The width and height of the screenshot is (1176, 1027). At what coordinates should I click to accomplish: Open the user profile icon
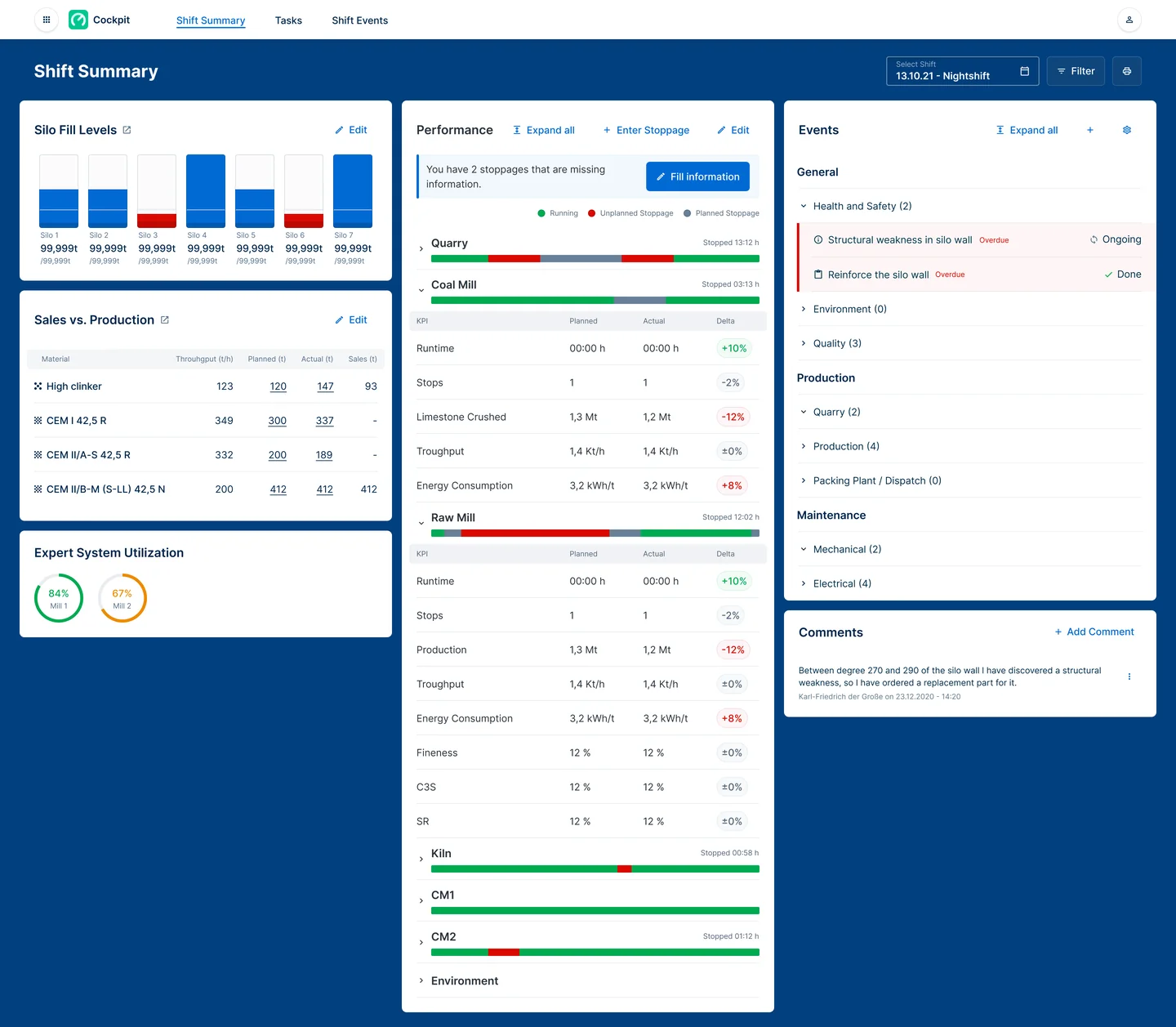pyautogui.click(x=1129, y=20)
